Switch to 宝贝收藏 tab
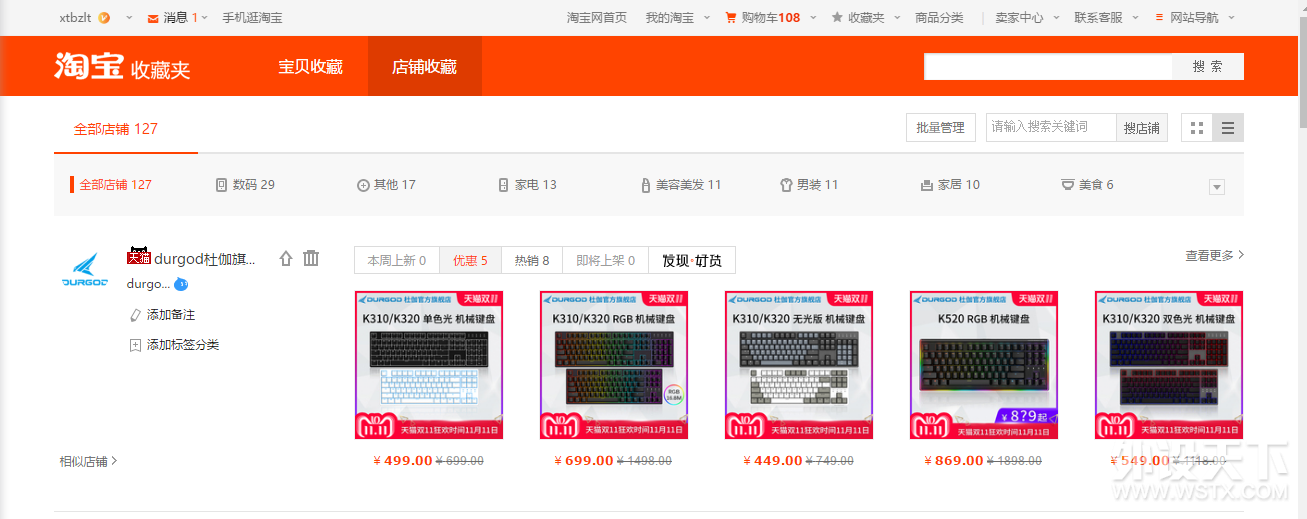This screenshot has width=1307, height=519. click(x=310, y=67)
